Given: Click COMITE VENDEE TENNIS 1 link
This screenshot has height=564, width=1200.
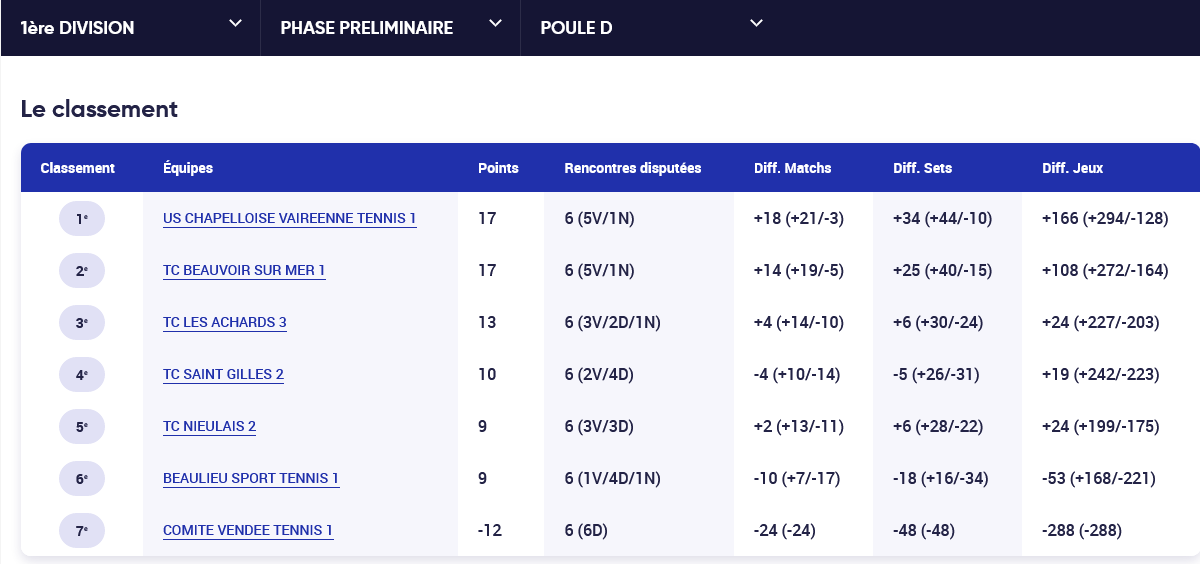Looking at the screenshot, I should pyautogui.click(x=248, y=530).
